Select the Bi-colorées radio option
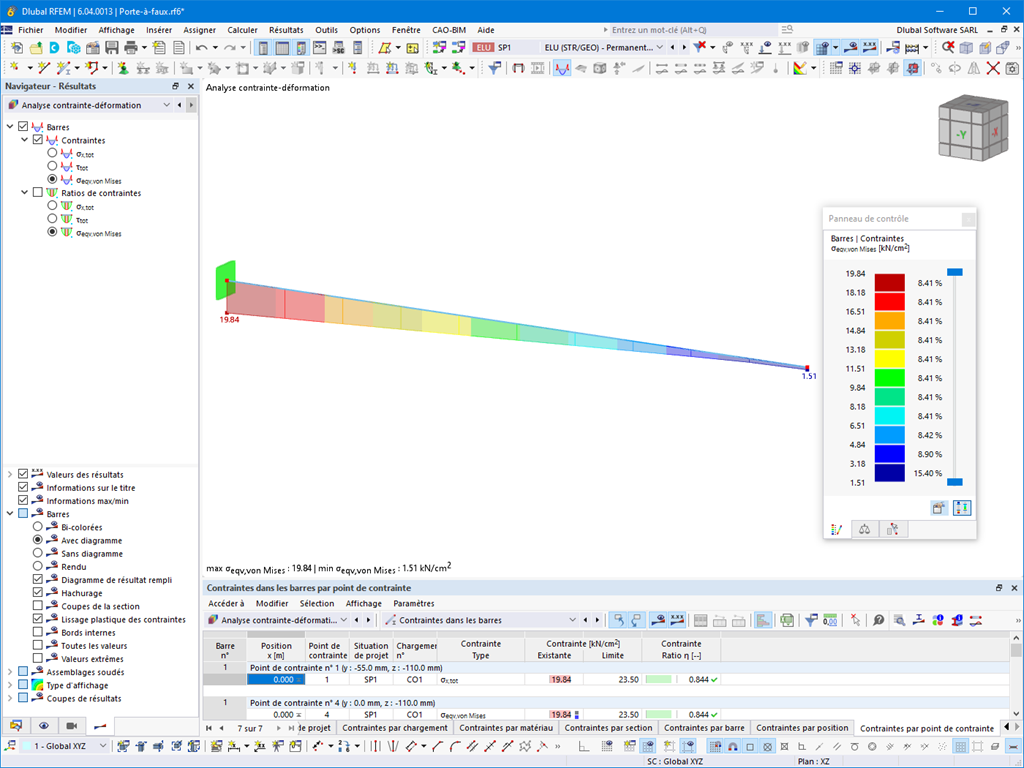The image size is (1024, 768). [38, 526]
